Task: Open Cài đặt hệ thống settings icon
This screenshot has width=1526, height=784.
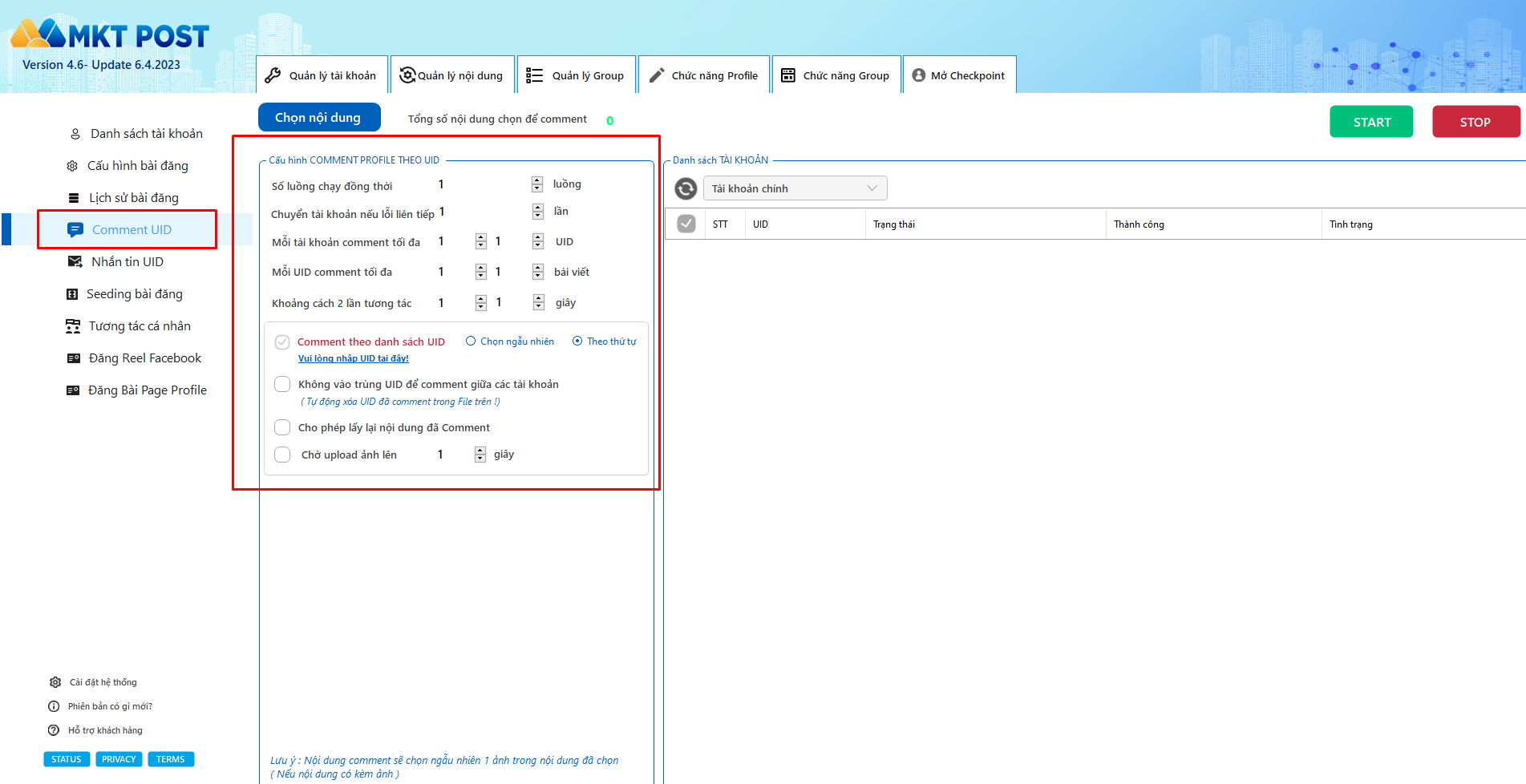Action: pyautogui.click(x=55, y=682)
